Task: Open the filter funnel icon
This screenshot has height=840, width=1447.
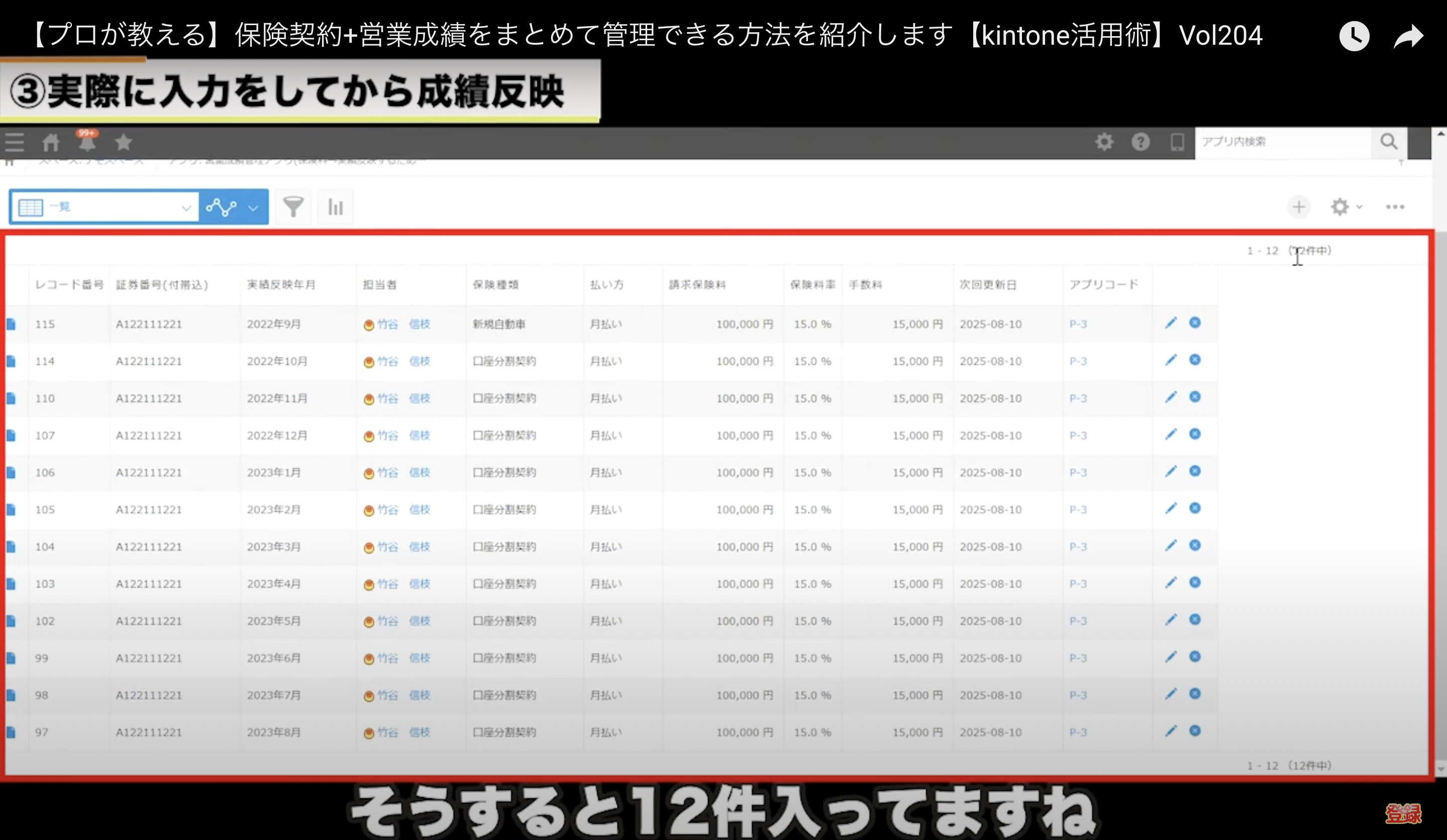Action: 293,206
